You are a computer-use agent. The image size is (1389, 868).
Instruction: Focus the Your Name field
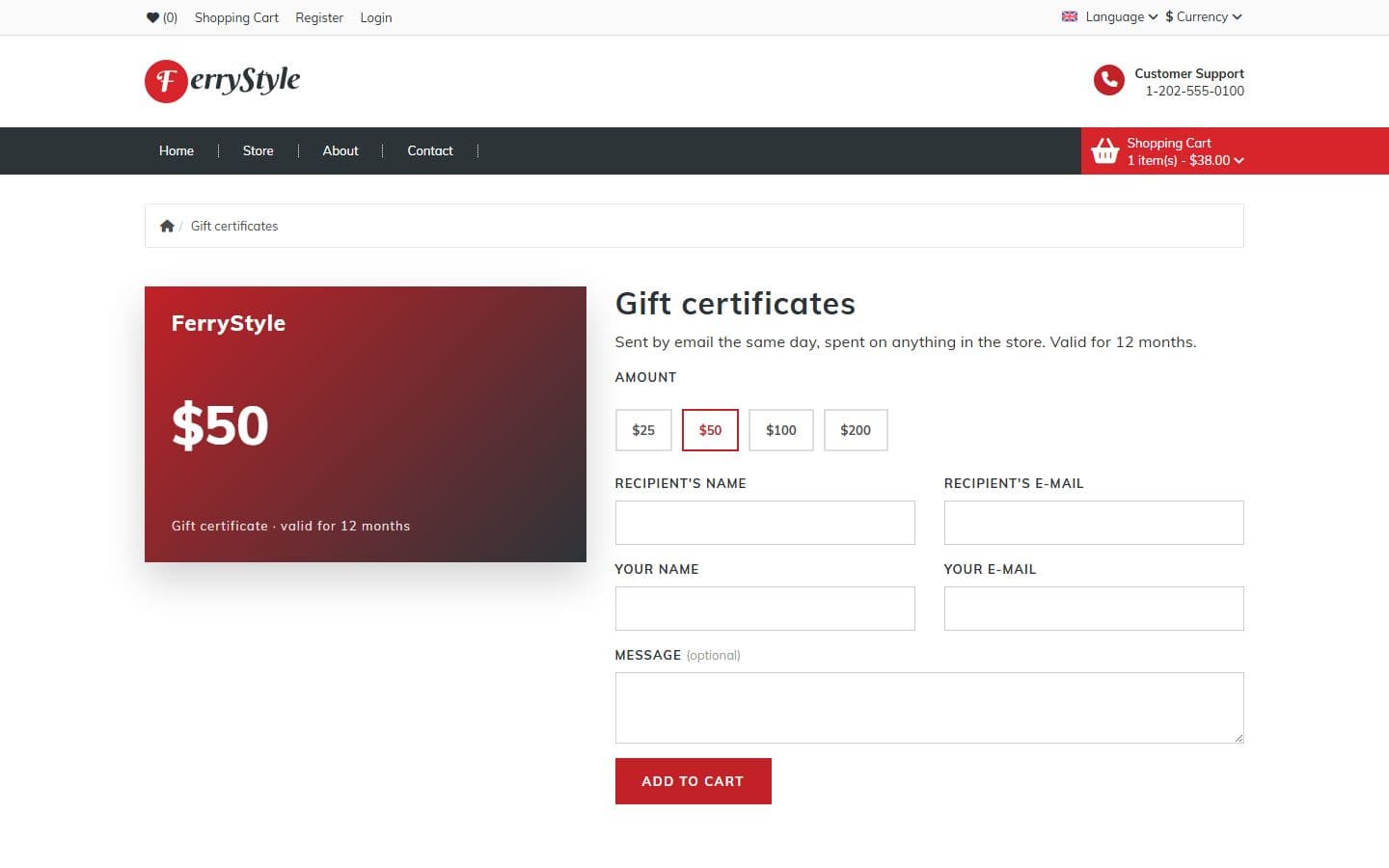coord(765,609)
